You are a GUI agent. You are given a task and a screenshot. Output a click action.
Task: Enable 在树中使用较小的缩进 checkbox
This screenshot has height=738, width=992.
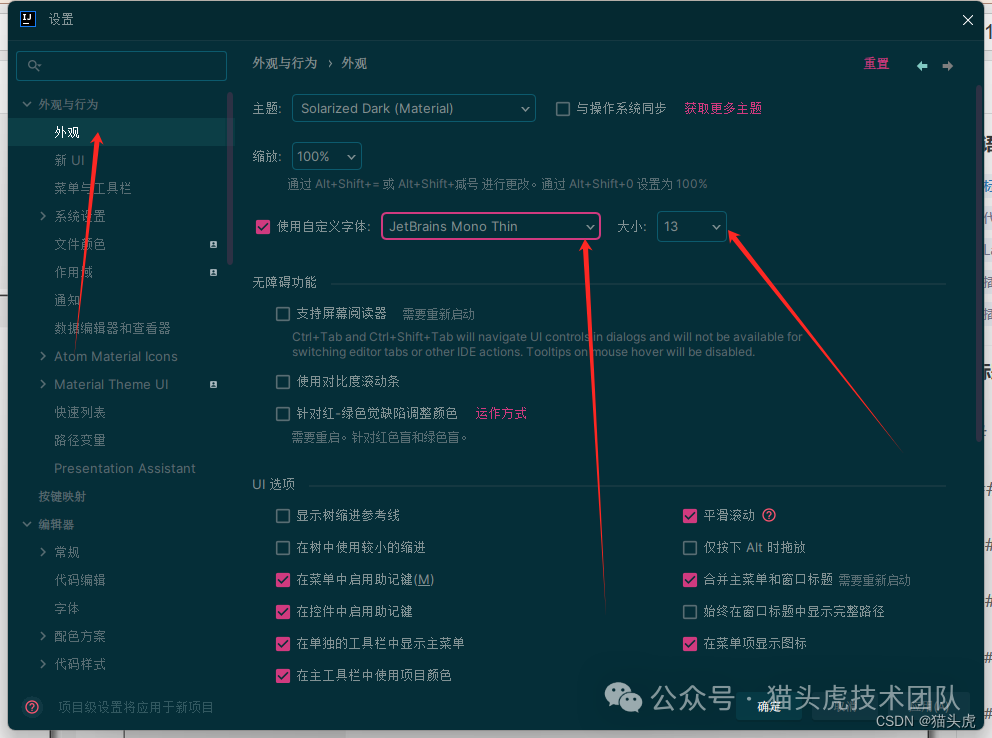[x=283, y=548]
